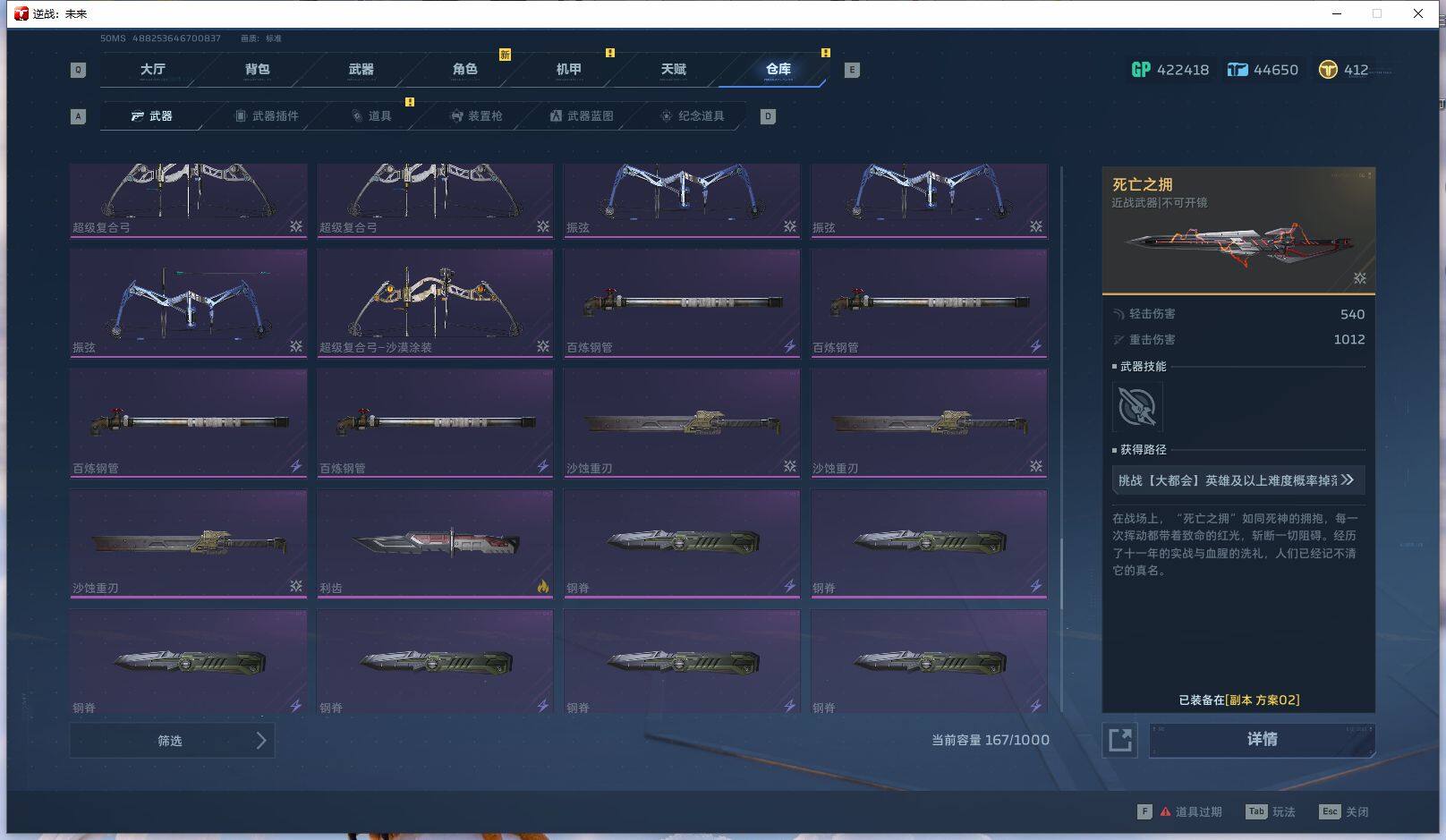The image size is (1446, 840).
Task: Select the 武器插件 sub-tab
Action: point(267,116)
